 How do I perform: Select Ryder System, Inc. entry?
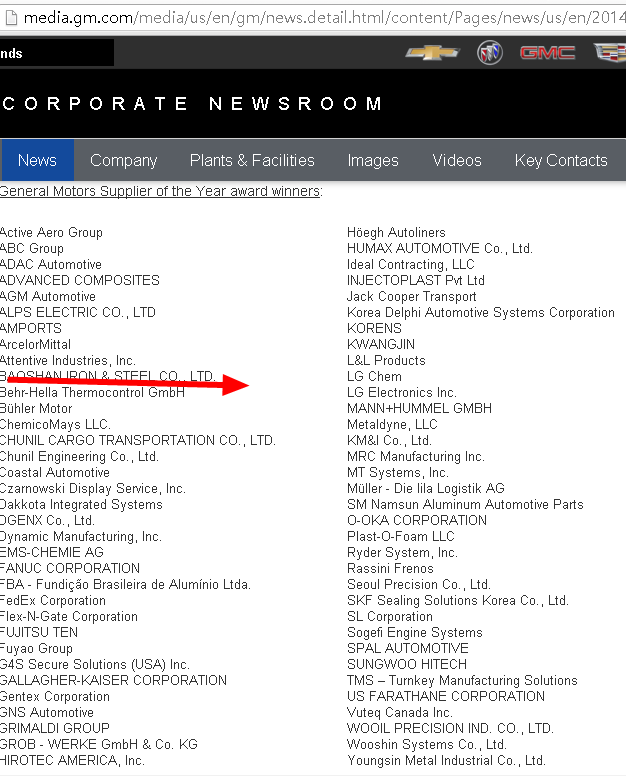pos(402,552)
